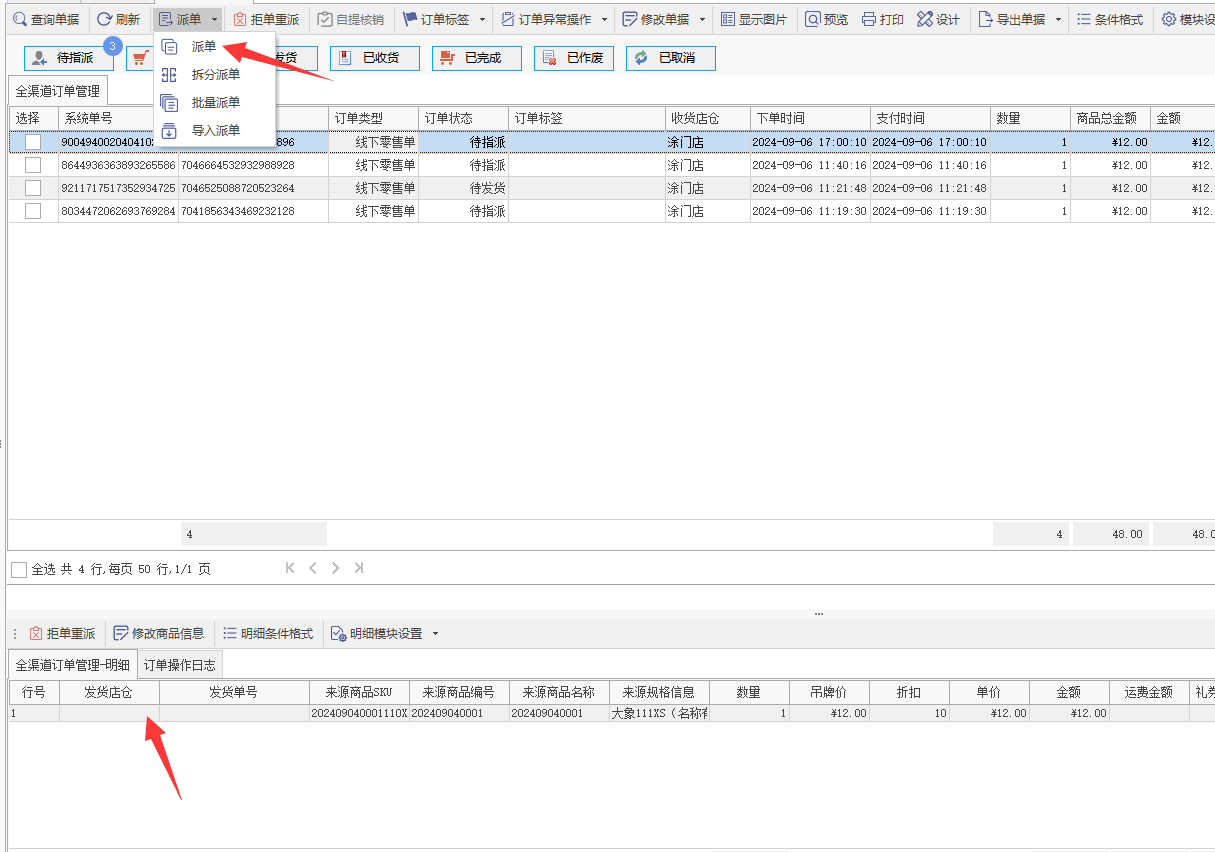Viewport: 1215px width, 852px height.
Task: Sort by 订单状态 column header
Action: point(463,118)
